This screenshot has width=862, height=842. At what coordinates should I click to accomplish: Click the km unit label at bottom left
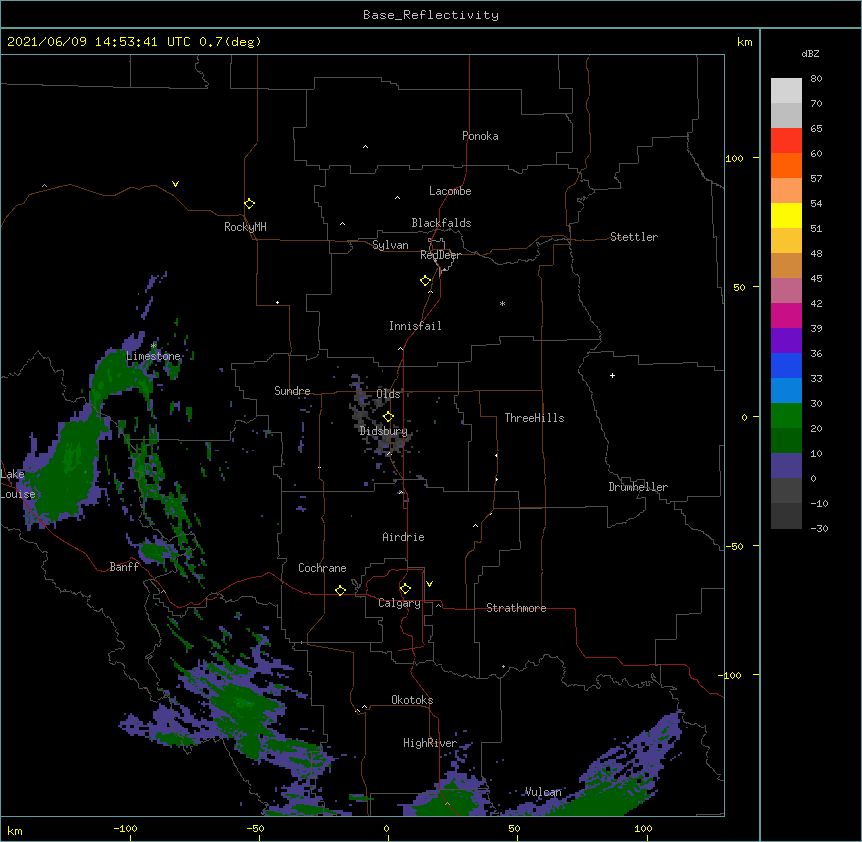15,830
